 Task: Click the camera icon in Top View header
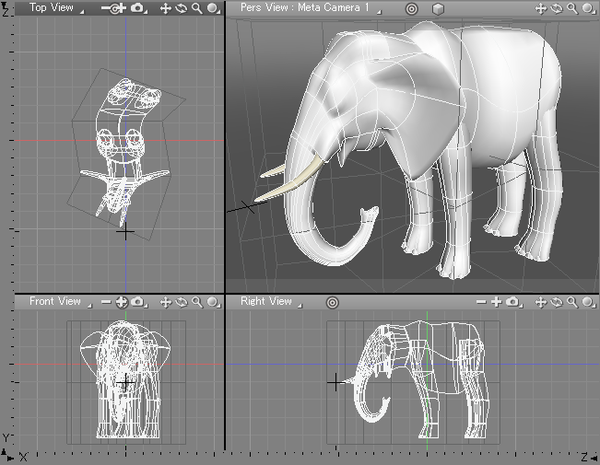pyautogui.click(x=135, y=8)
